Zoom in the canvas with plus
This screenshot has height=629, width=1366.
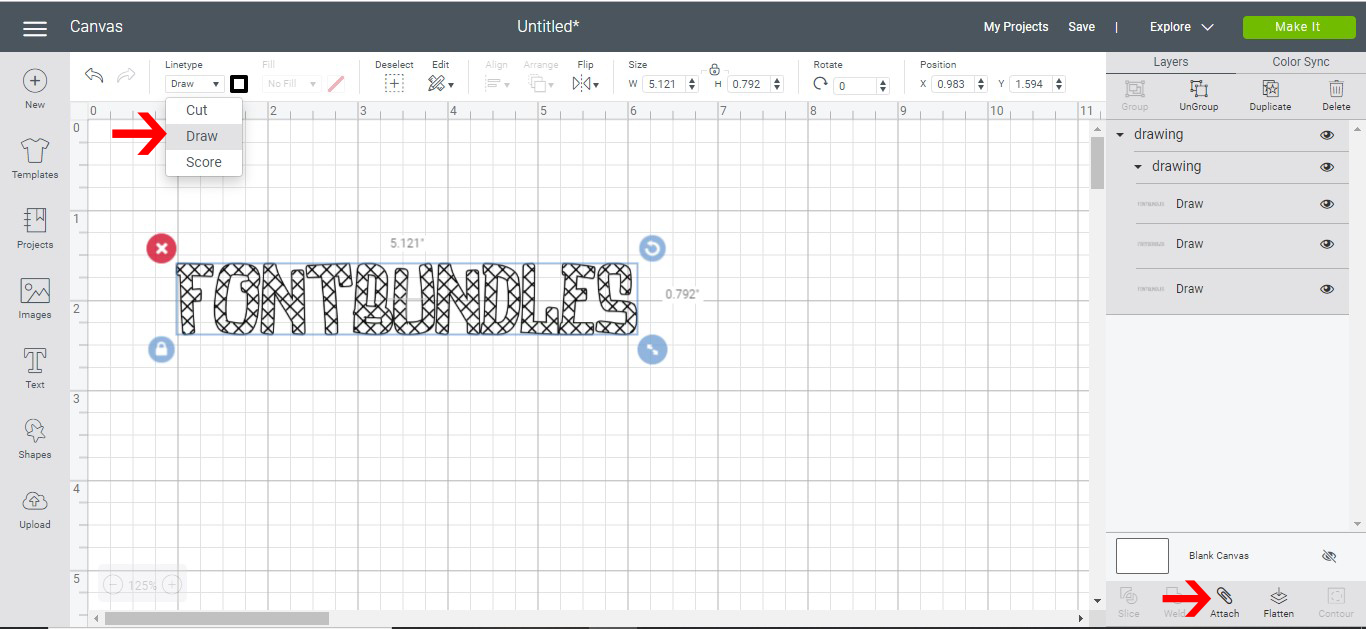172,585
